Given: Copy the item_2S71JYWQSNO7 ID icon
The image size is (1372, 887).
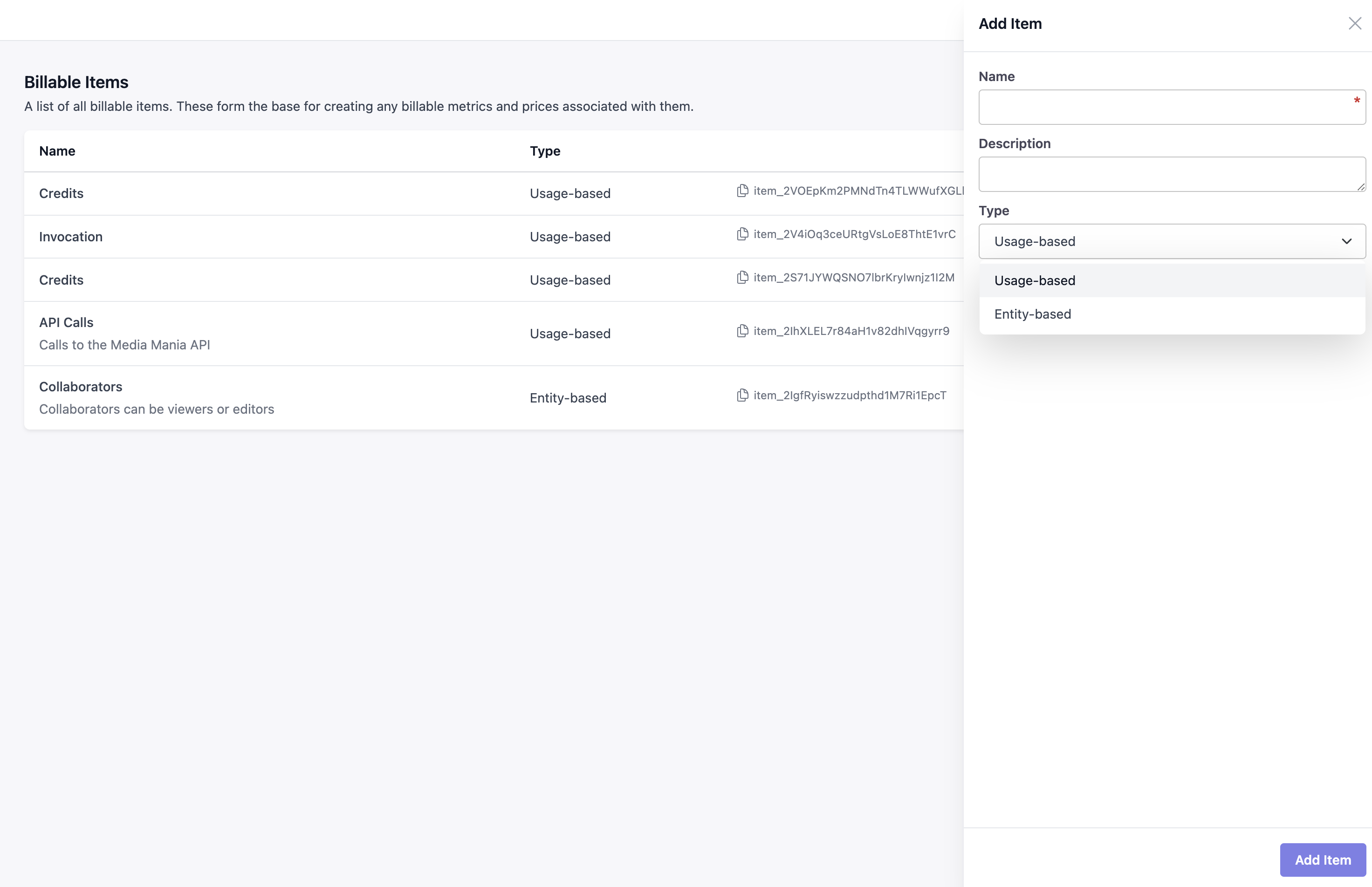Looking at the screenshot, I should [x=742, y=277].
